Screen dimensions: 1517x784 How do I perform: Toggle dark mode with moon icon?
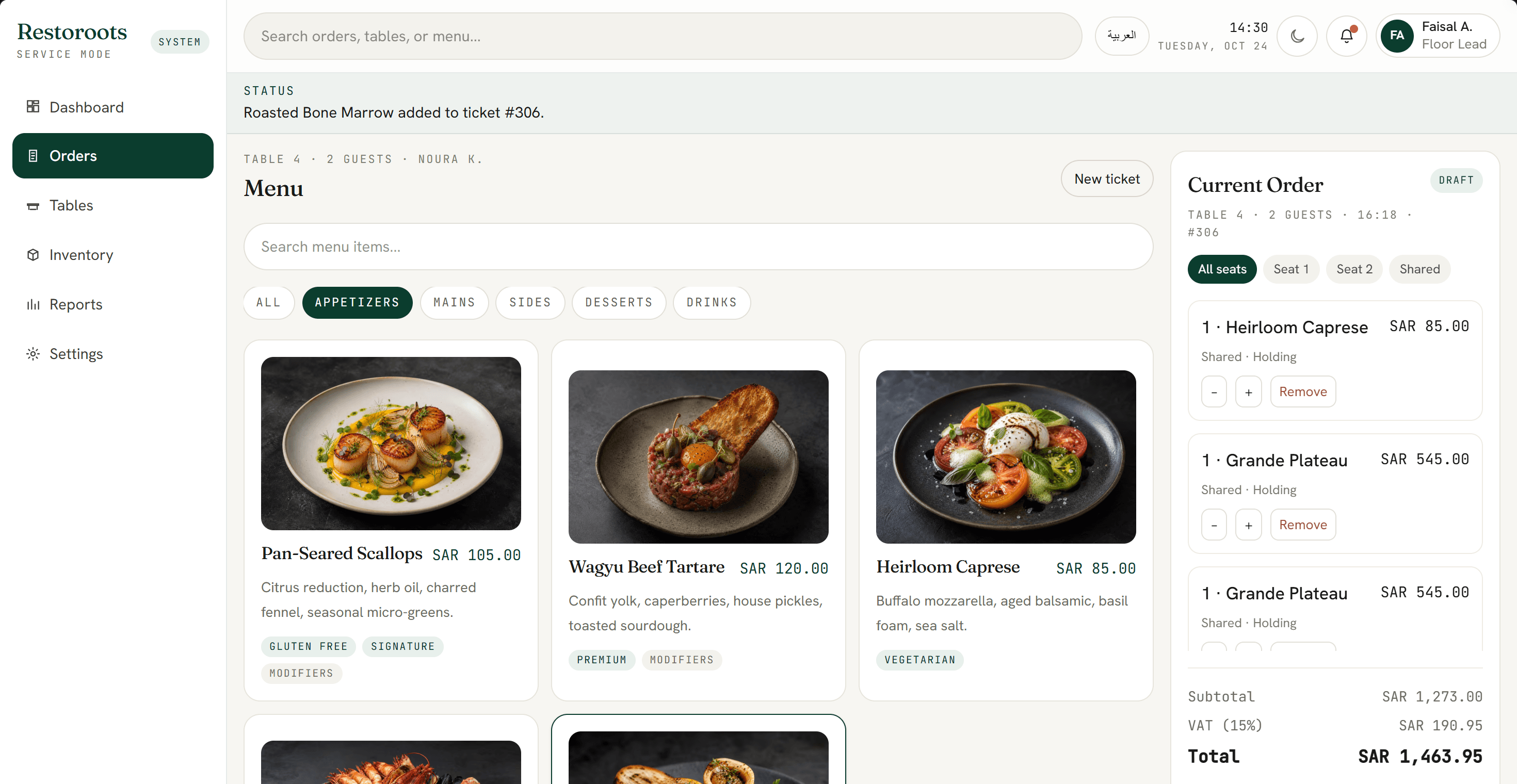coord(1297,36)
